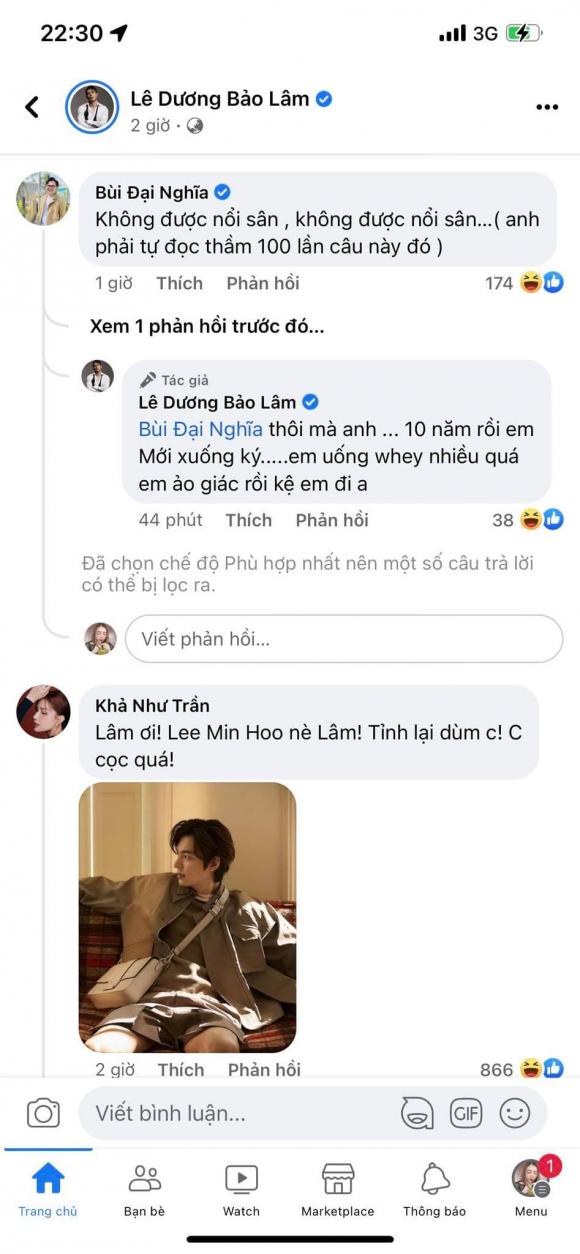Screen dimensions: 580x1254
Task: Open the thumbs-up reaction beside 38
Action: click(551, 520)
